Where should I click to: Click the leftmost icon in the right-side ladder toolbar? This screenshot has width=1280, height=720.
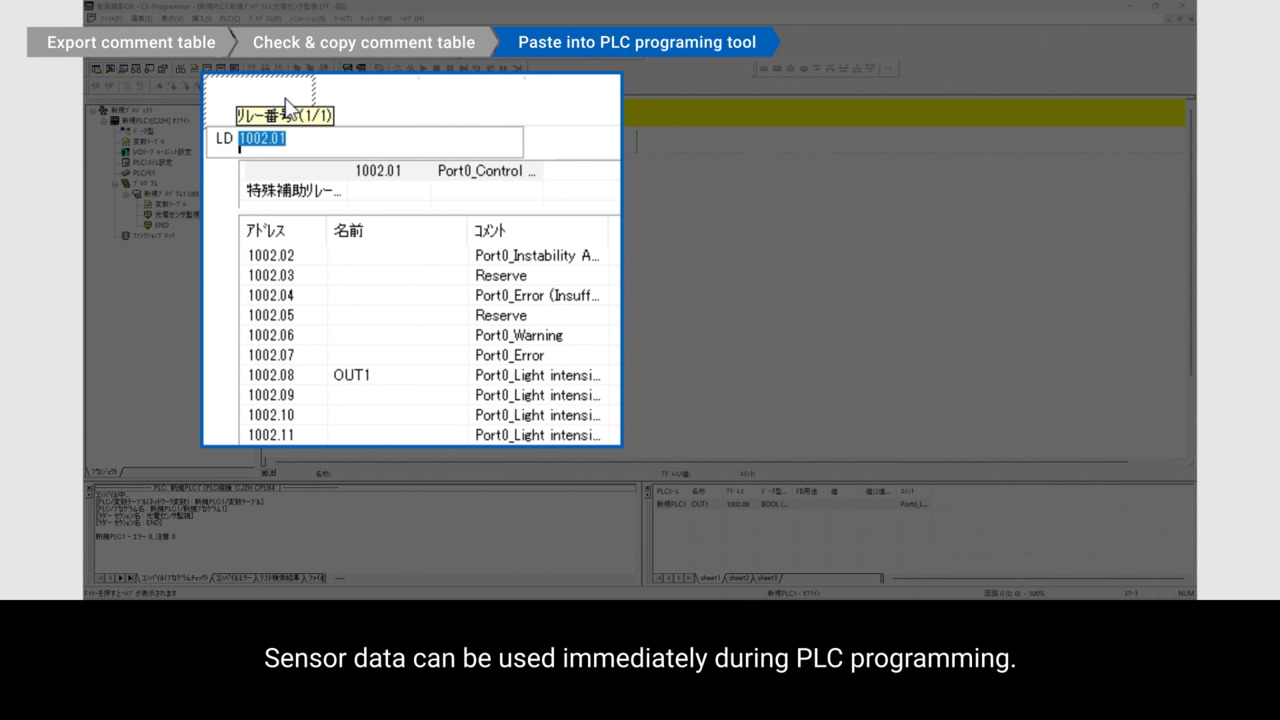tap(764, 69)
